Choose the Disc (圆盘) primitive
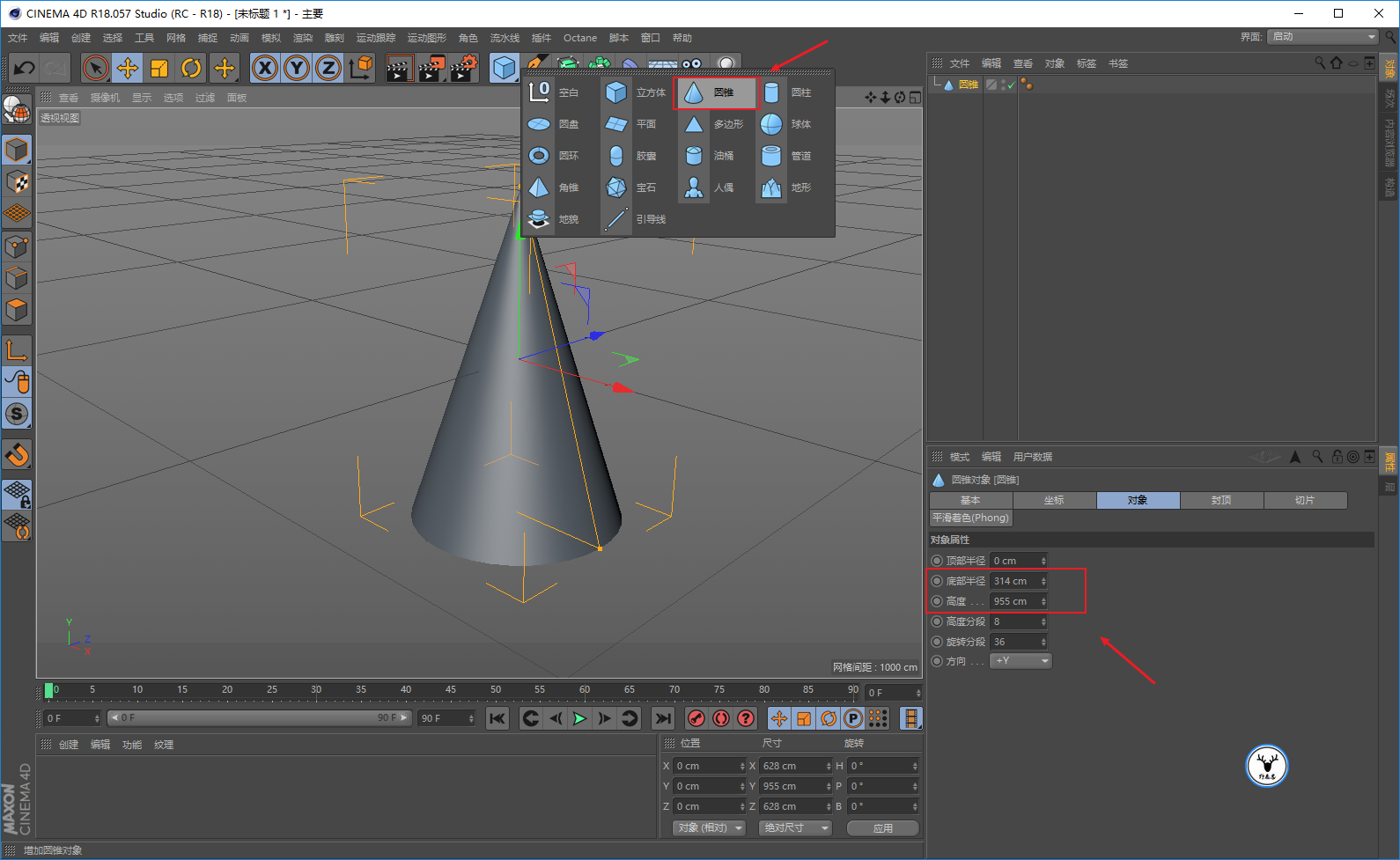 pyautogui.click(x=554, y=124)
